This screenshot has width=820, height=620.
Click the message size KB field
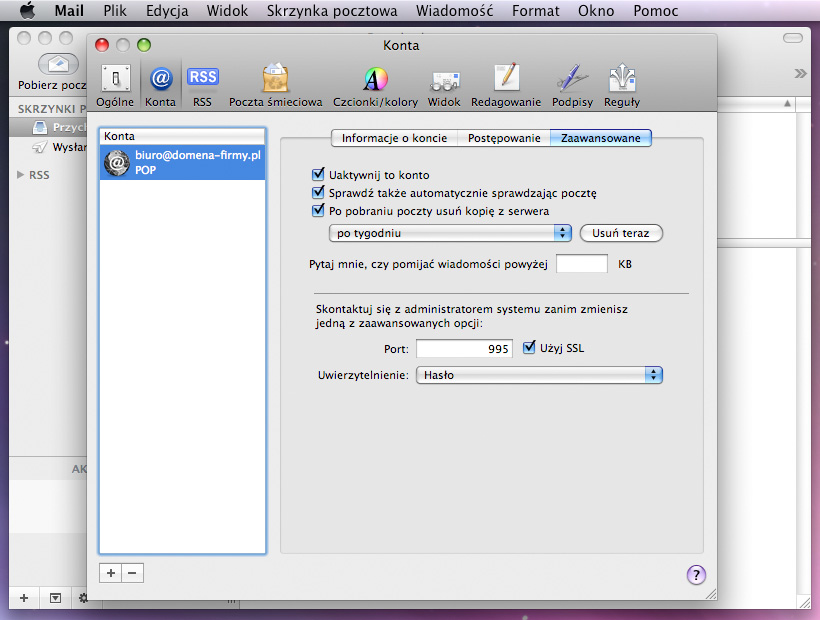(x=582, y=264)
